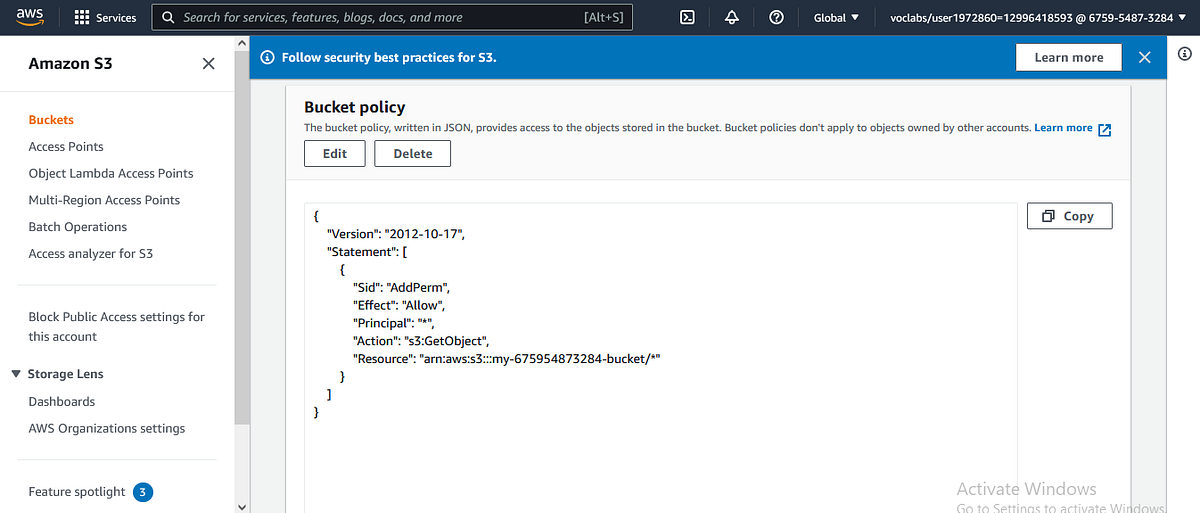
Task: Open the voclabs account menu
Action: 1038,18
